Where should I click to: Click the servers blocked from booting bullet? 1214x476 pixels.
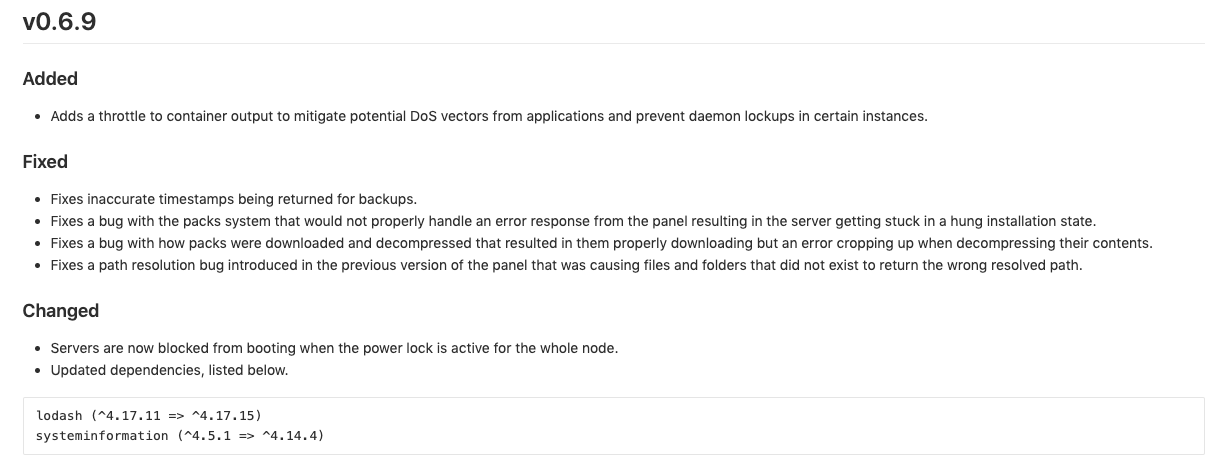pos(334,348)
